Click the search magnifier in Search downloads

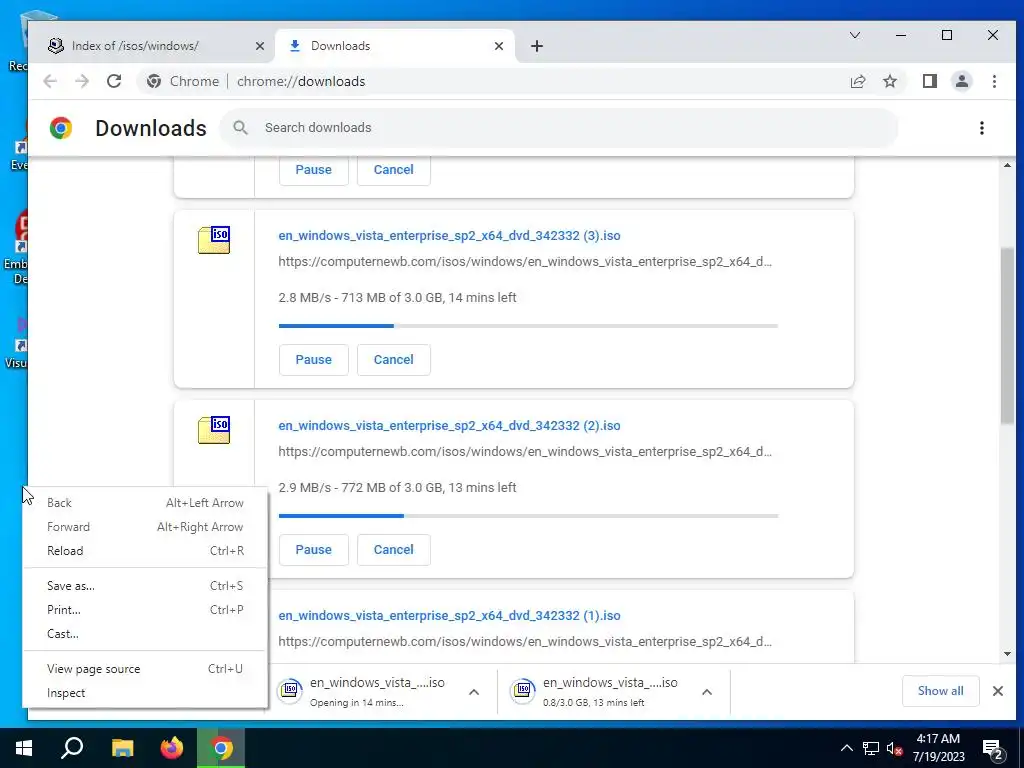(x=240, y=128)
